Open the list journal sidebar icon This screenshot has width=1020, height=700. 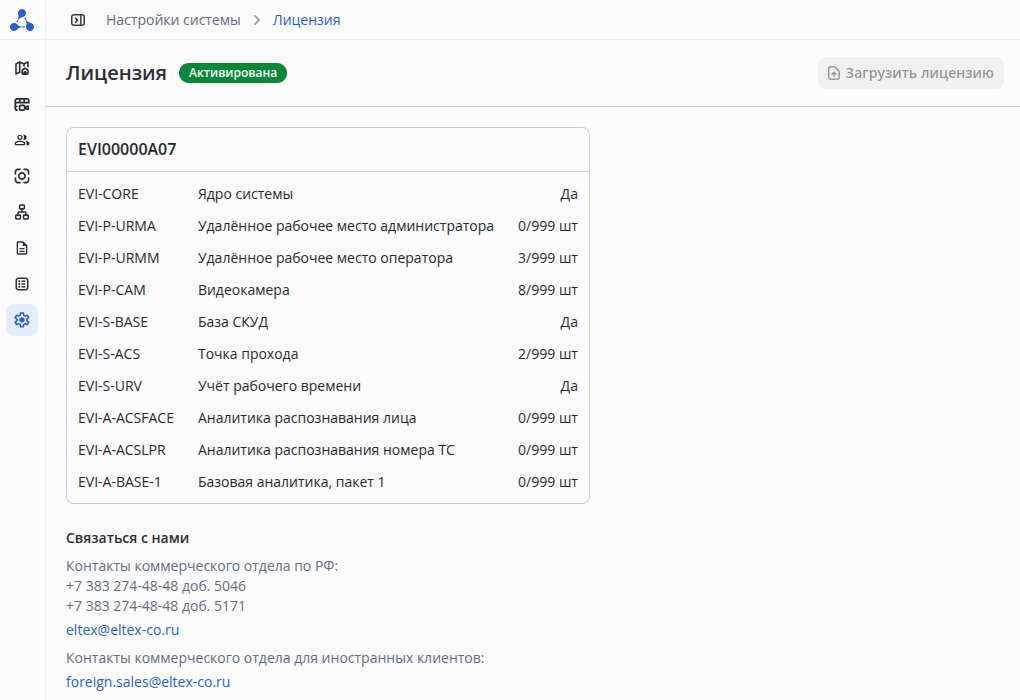tap(22, 284)
